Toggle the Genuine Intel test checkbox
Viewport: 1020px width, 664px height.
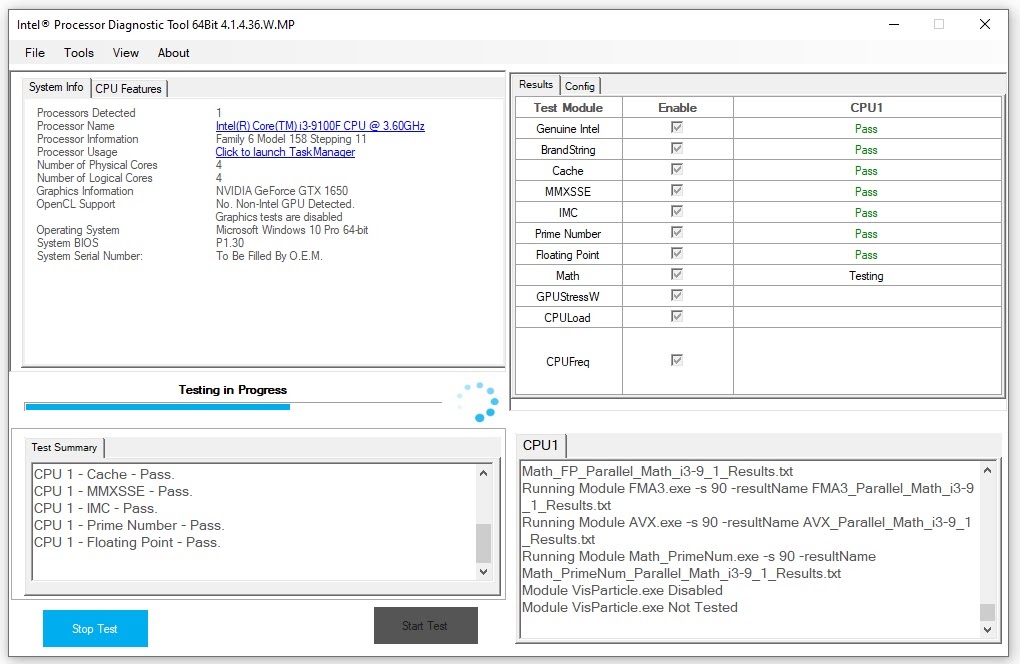(x=677, y=127)
